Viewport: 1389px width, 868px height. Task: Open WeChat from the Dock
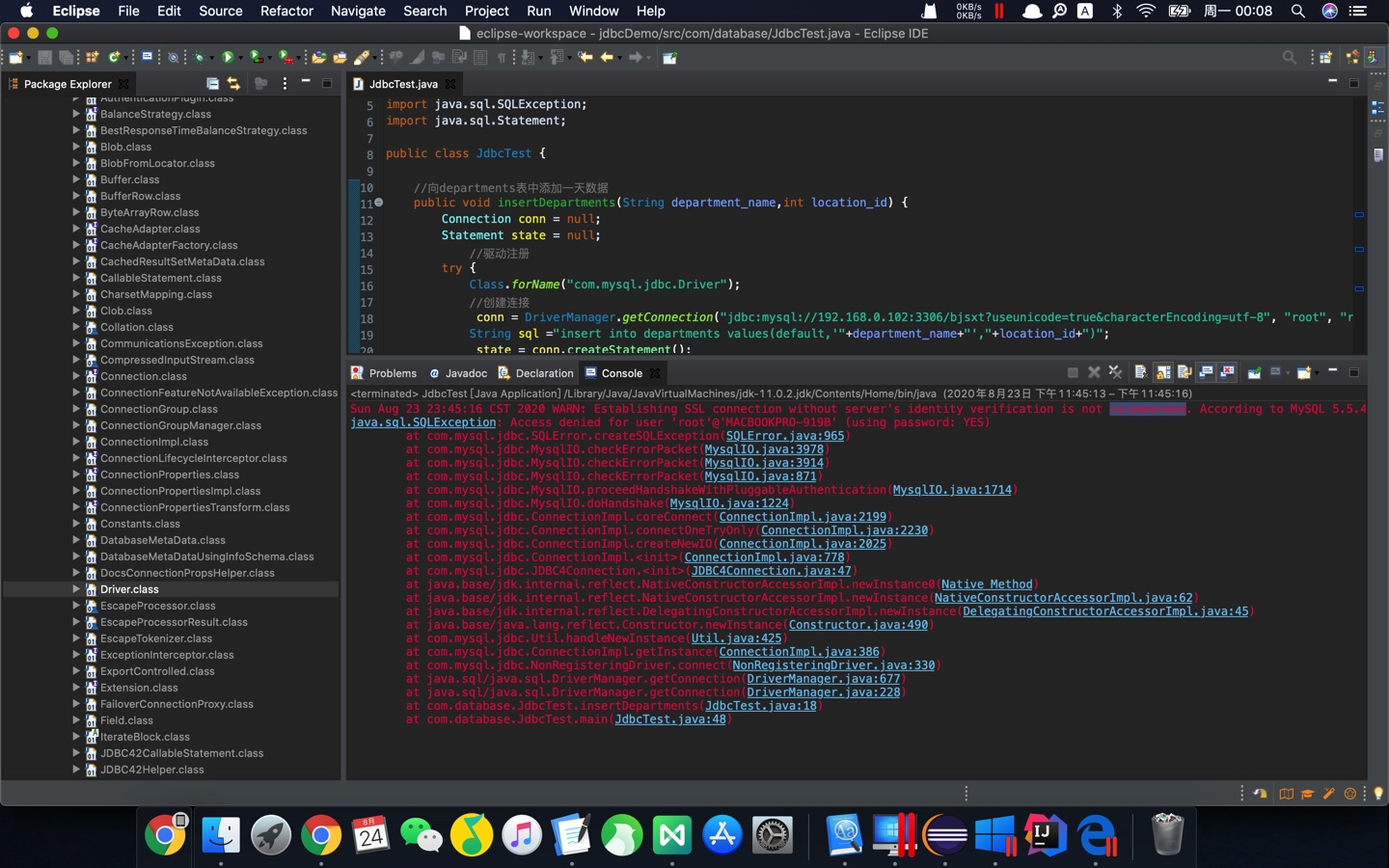click(x=422, y=834)
